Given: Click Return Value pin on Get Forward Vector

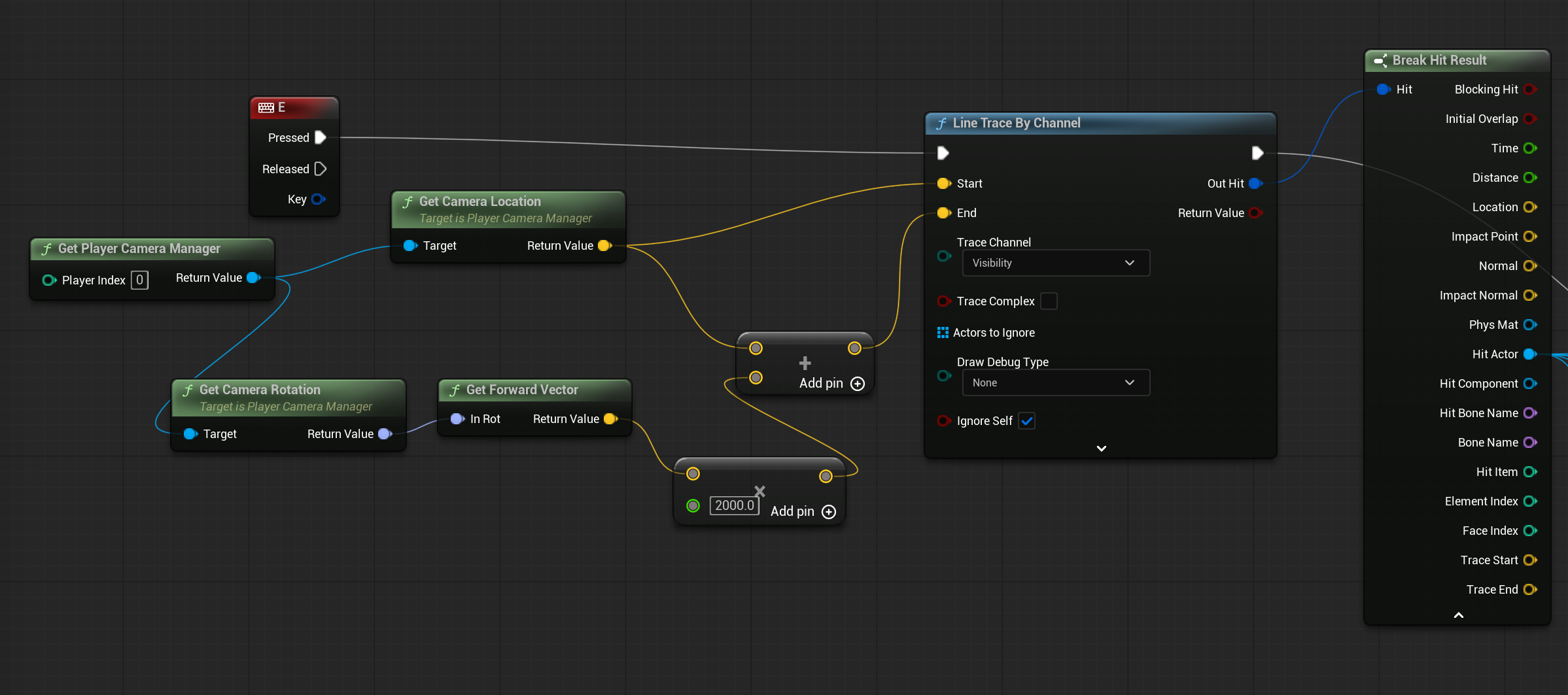Looking at the screenshot, I should [611, 418].
